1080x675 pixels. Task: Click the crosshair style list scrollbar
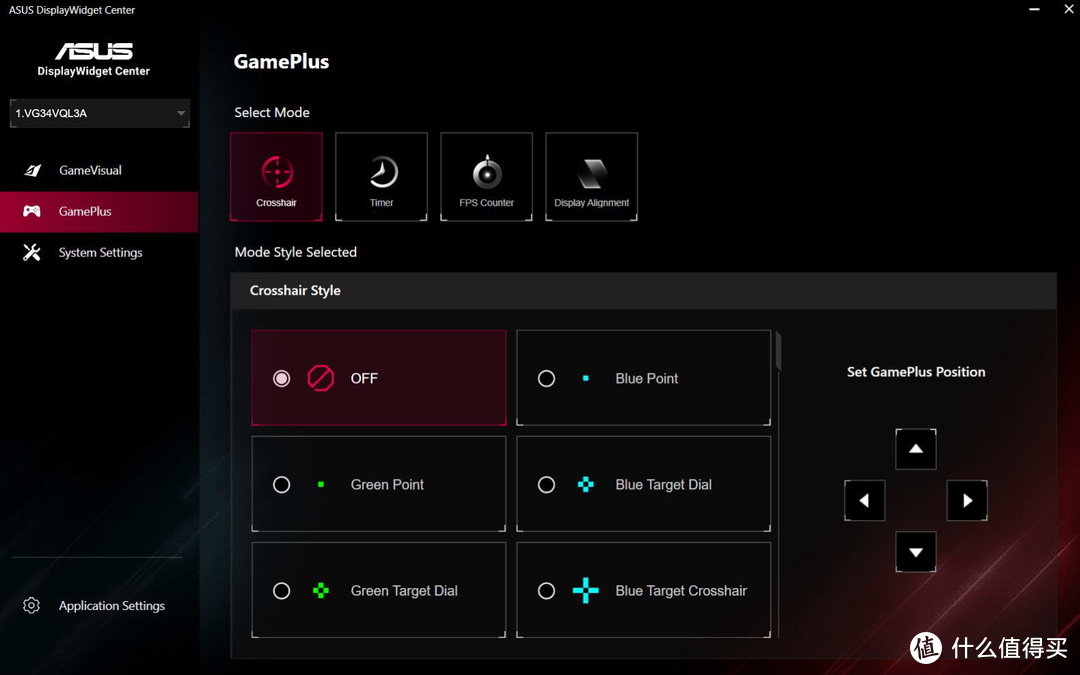[x=778, y=351]
